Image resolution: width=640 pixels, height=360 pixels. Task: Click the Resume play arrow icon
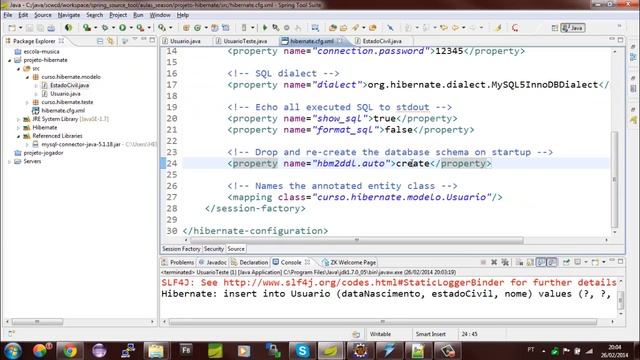[x=265, y=28]
